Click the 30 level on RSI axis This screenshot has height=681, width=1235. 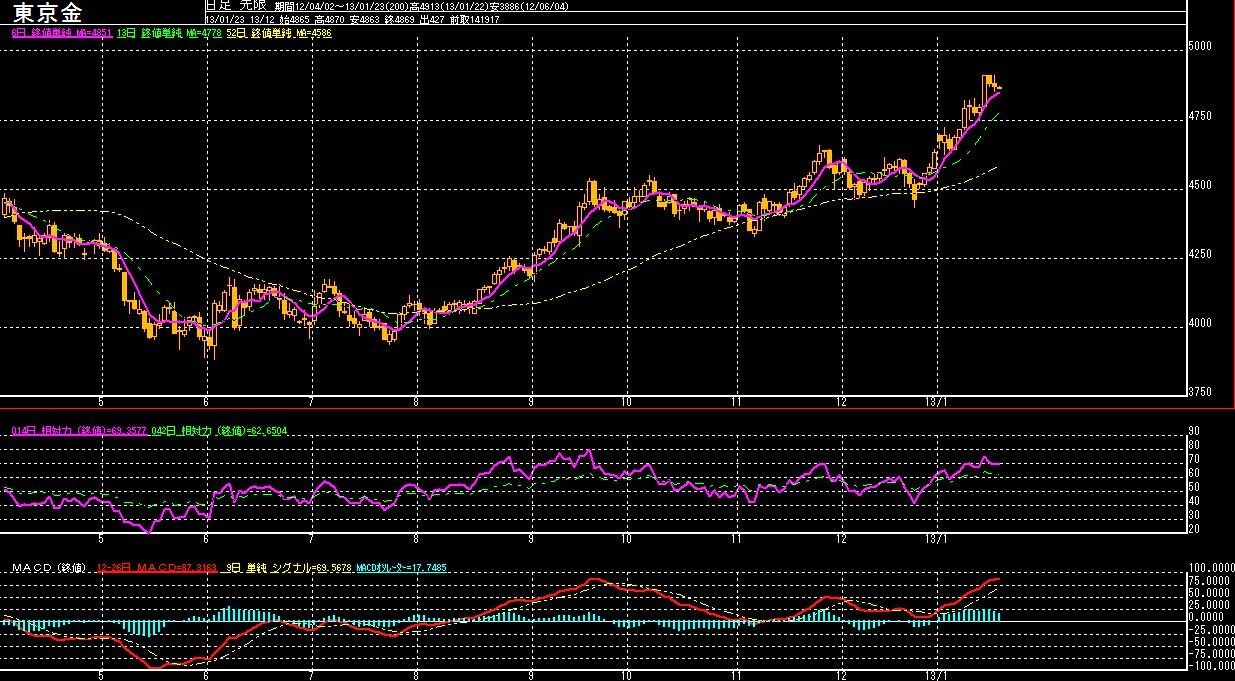click(1194, 514)
